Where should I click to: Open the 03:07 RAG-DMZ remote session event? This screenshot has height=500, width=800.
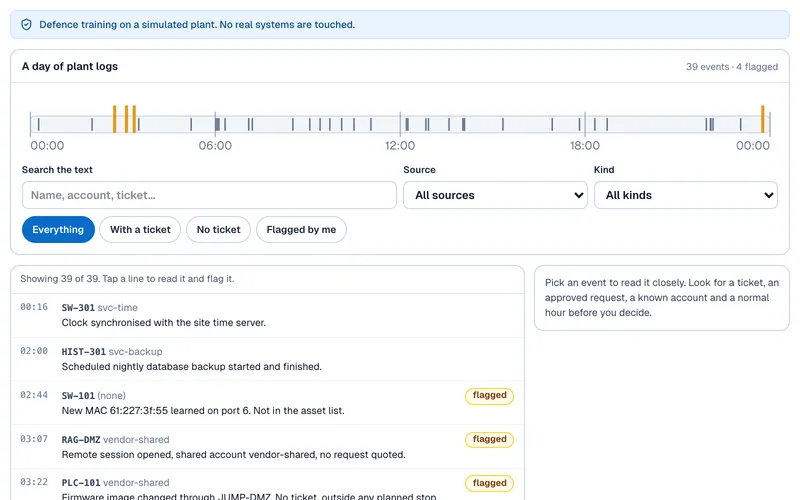[x=267, y=447]
